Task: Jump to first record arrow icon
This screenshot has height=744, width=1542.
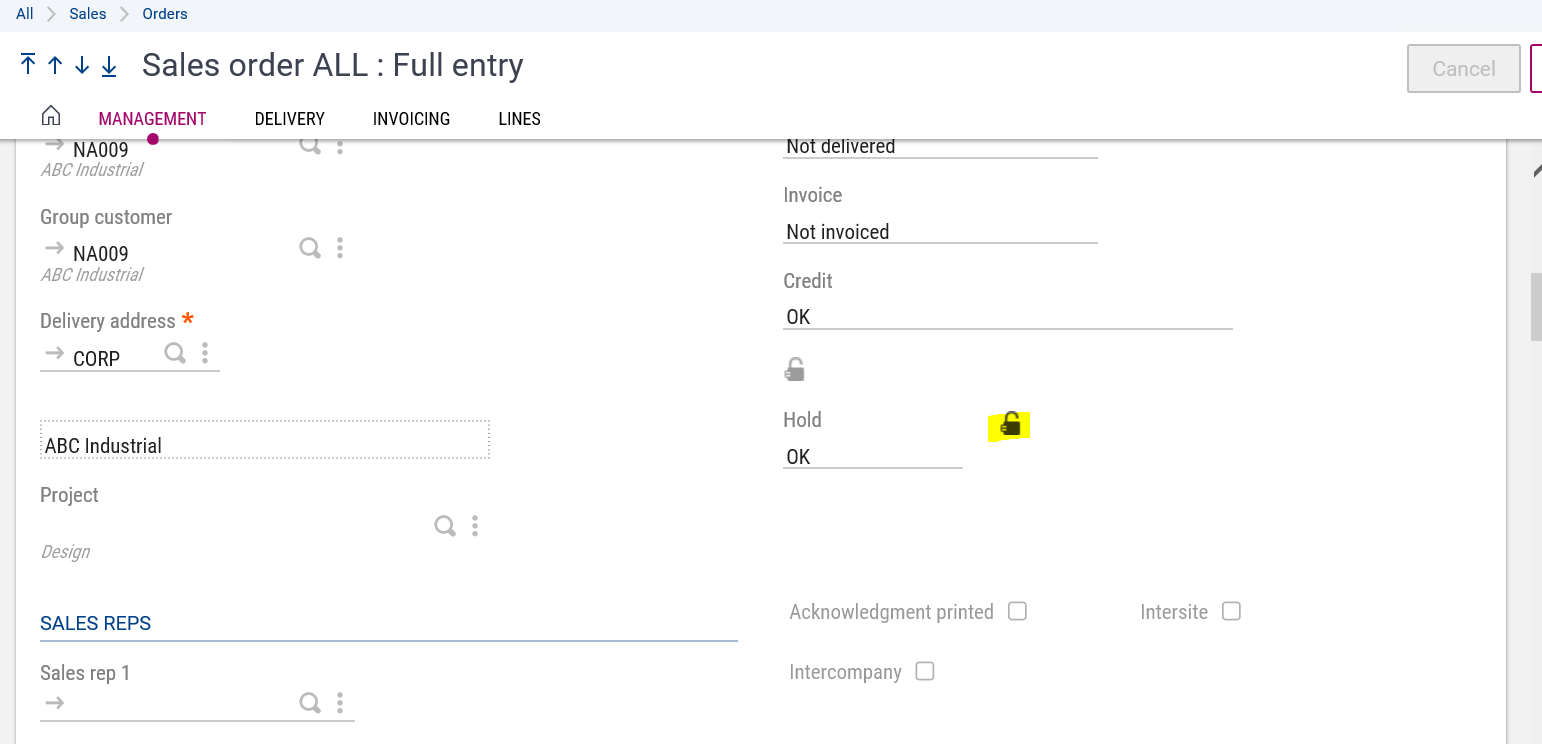Action: (x=28, y=65)
